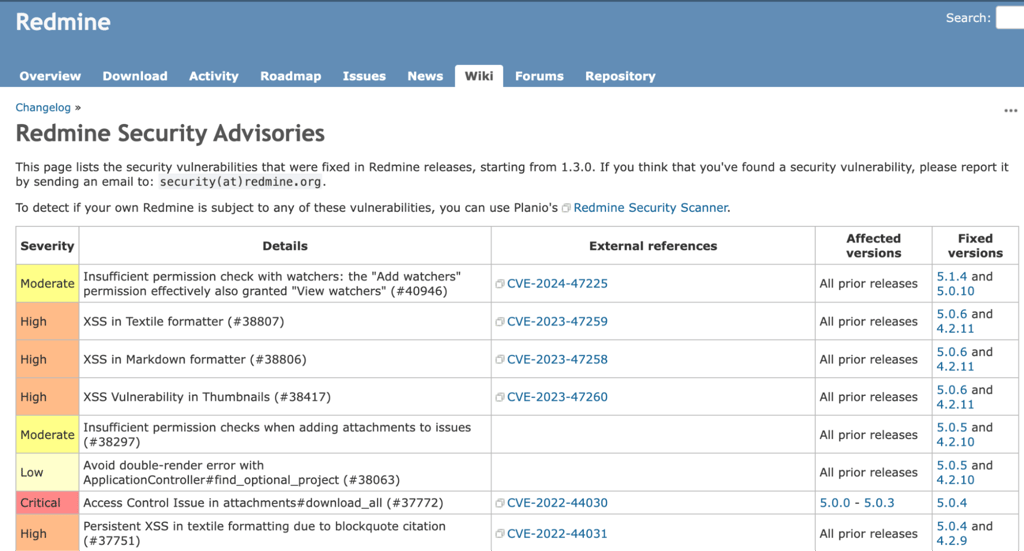Click external-link icon before Redmine Security Scanner
The image size is (1024, 551).
pyautogui.click(x=566, y=208)
